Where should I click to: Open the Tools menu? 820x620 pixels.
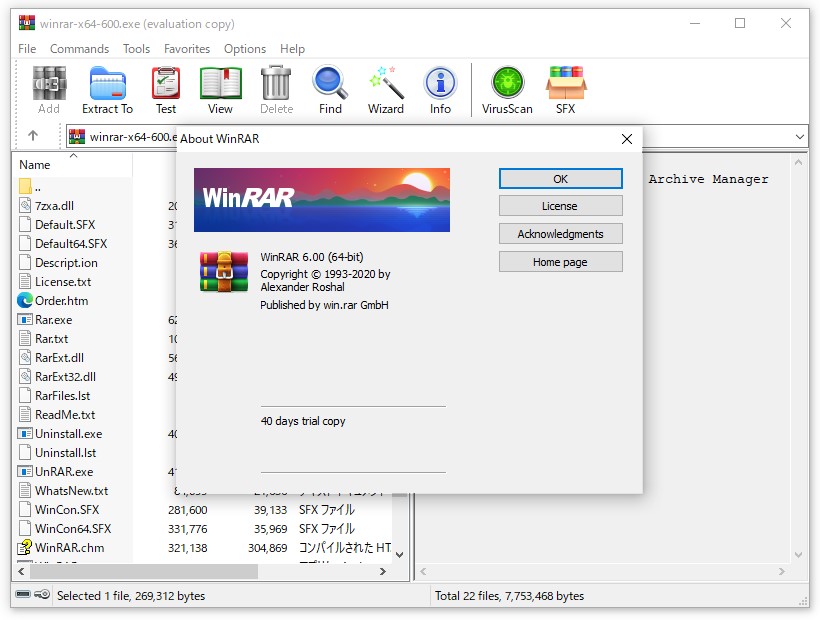(x=136, y=48)
